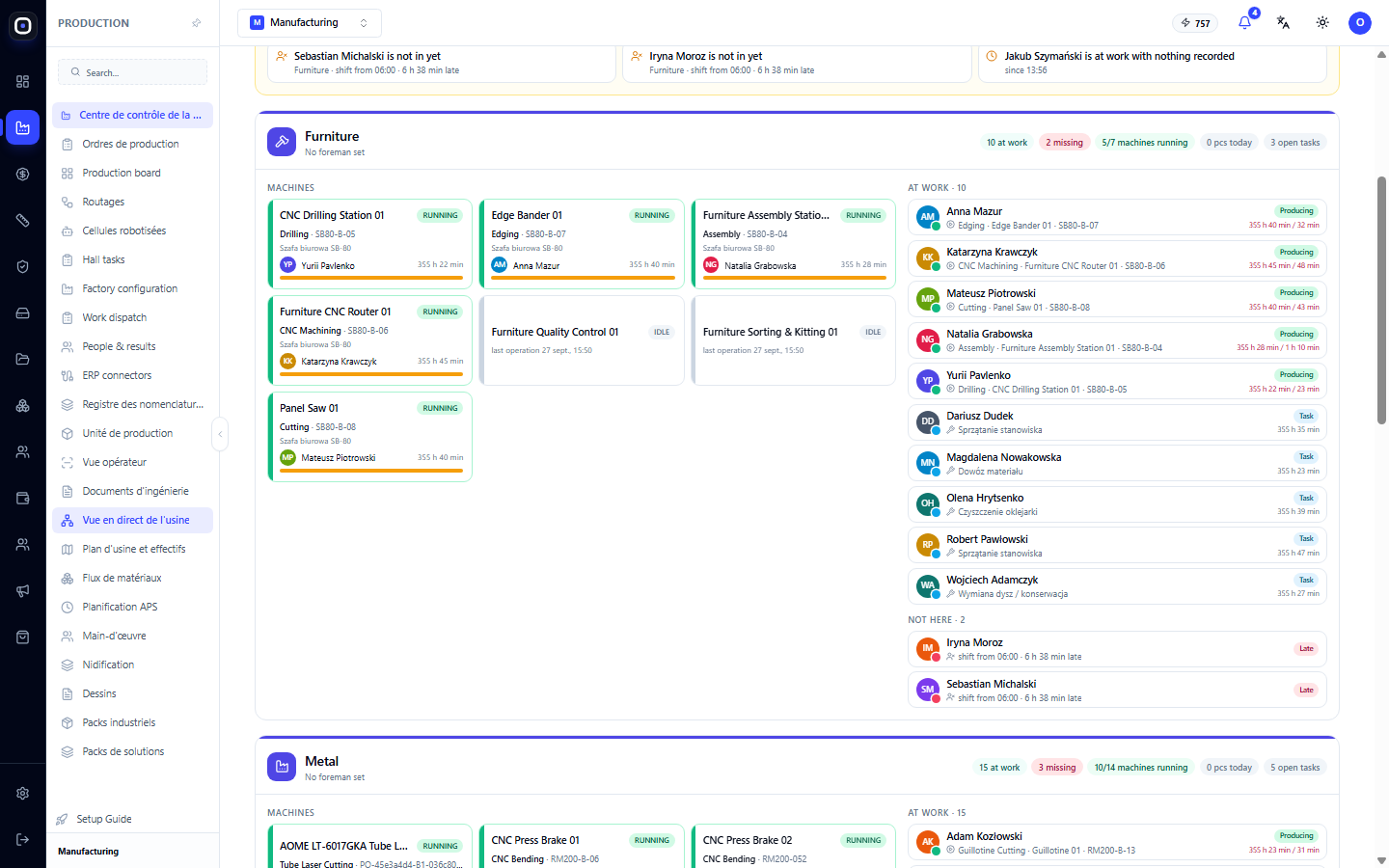Open the notifications bell
This screenshot has height=868, width=1389.
pos(1245,22)
